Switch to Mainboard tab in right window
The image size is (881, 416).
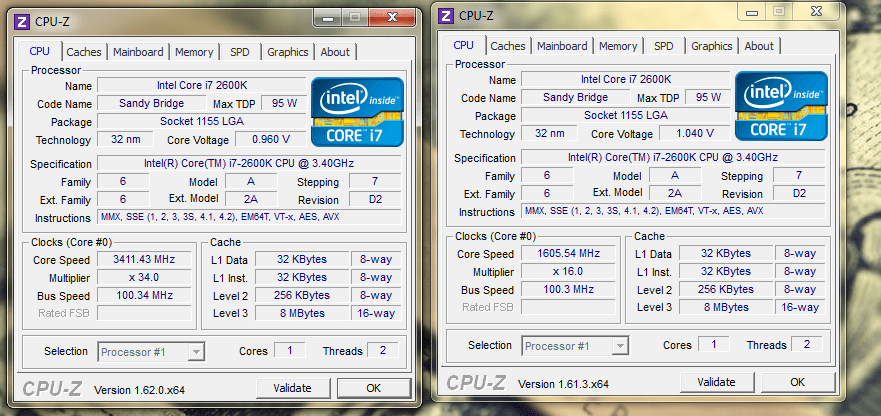click(x=562, y=46)
